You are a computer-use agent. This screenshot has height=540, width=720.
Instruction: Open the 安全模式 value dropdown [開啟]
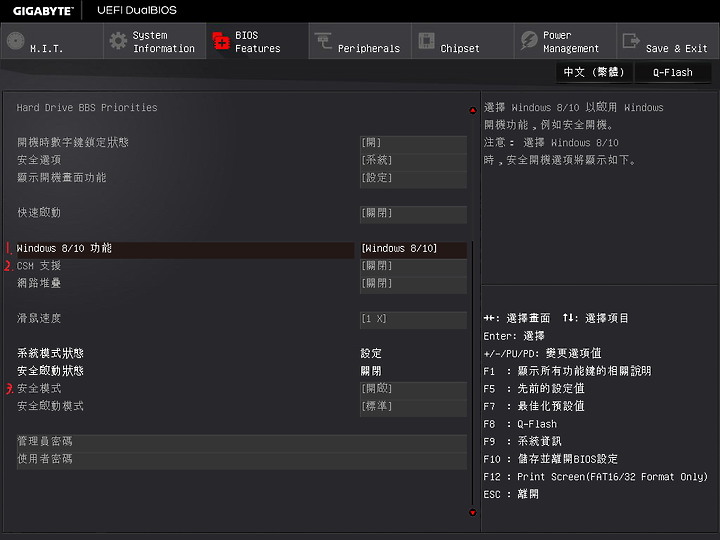pyautogui.click(x=413, y=389)
